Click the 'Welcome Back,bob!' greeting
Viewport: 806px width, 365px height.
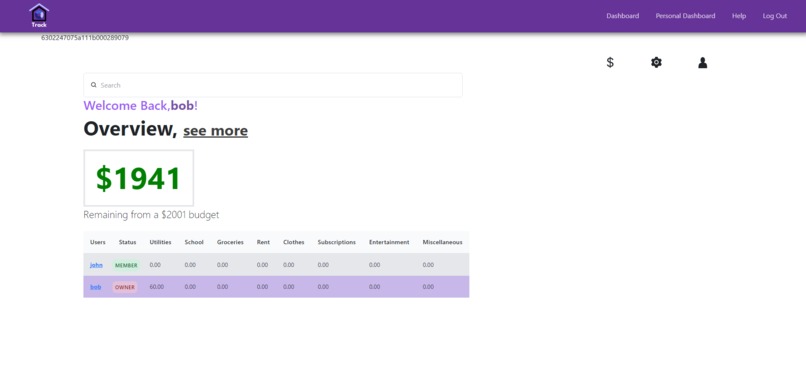click(x=140, y=105)
